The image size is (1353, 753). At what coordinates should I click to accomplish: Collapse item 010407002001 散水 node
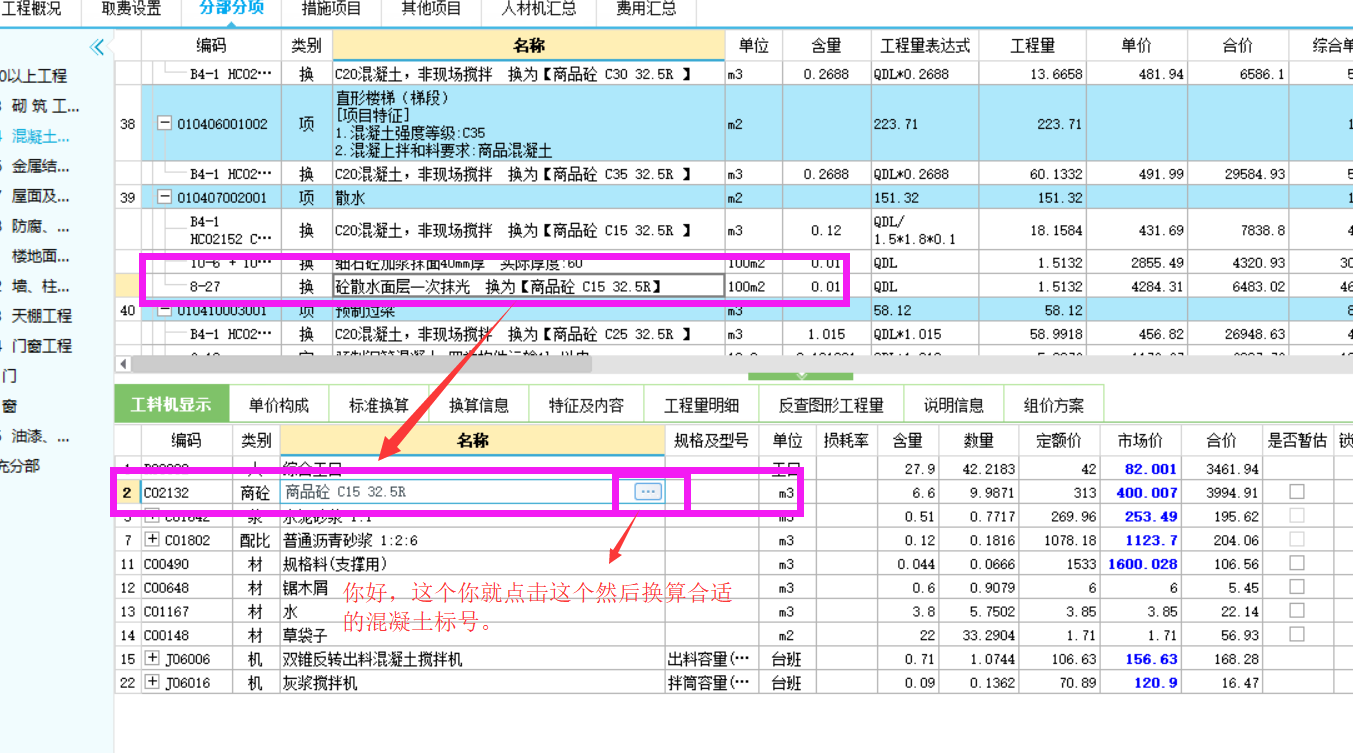165,198
